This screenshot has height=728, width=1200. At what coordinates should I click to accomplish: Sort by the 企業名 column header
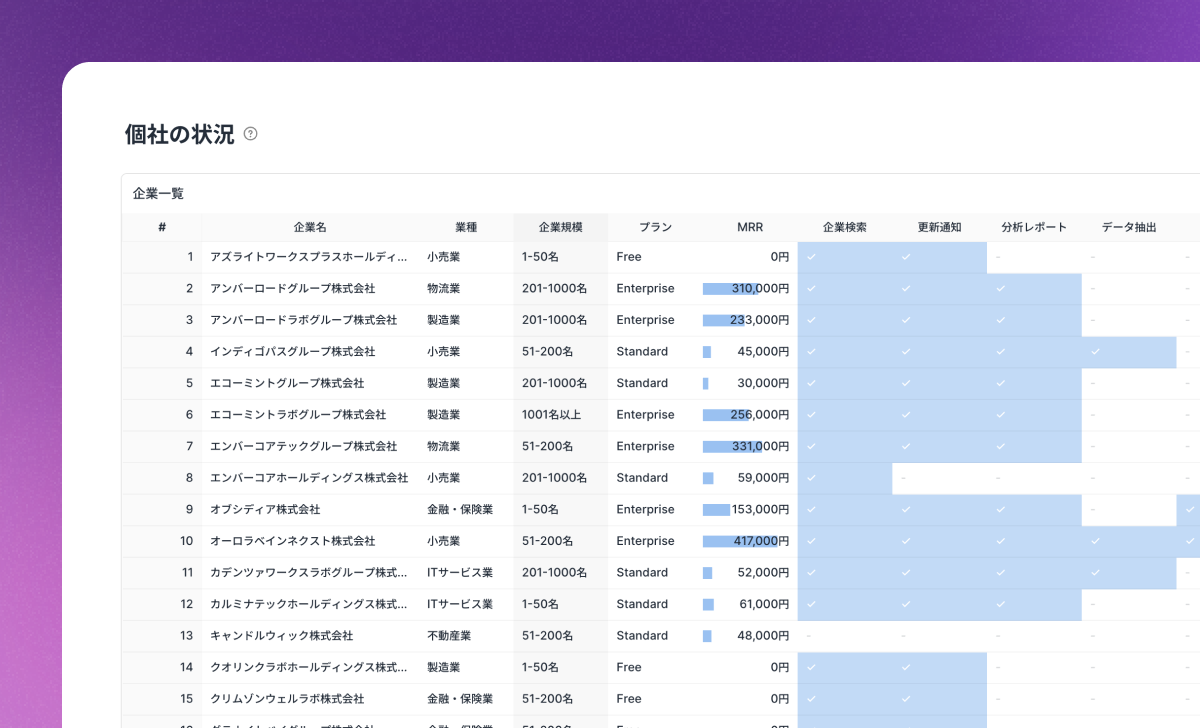(310, 227)
